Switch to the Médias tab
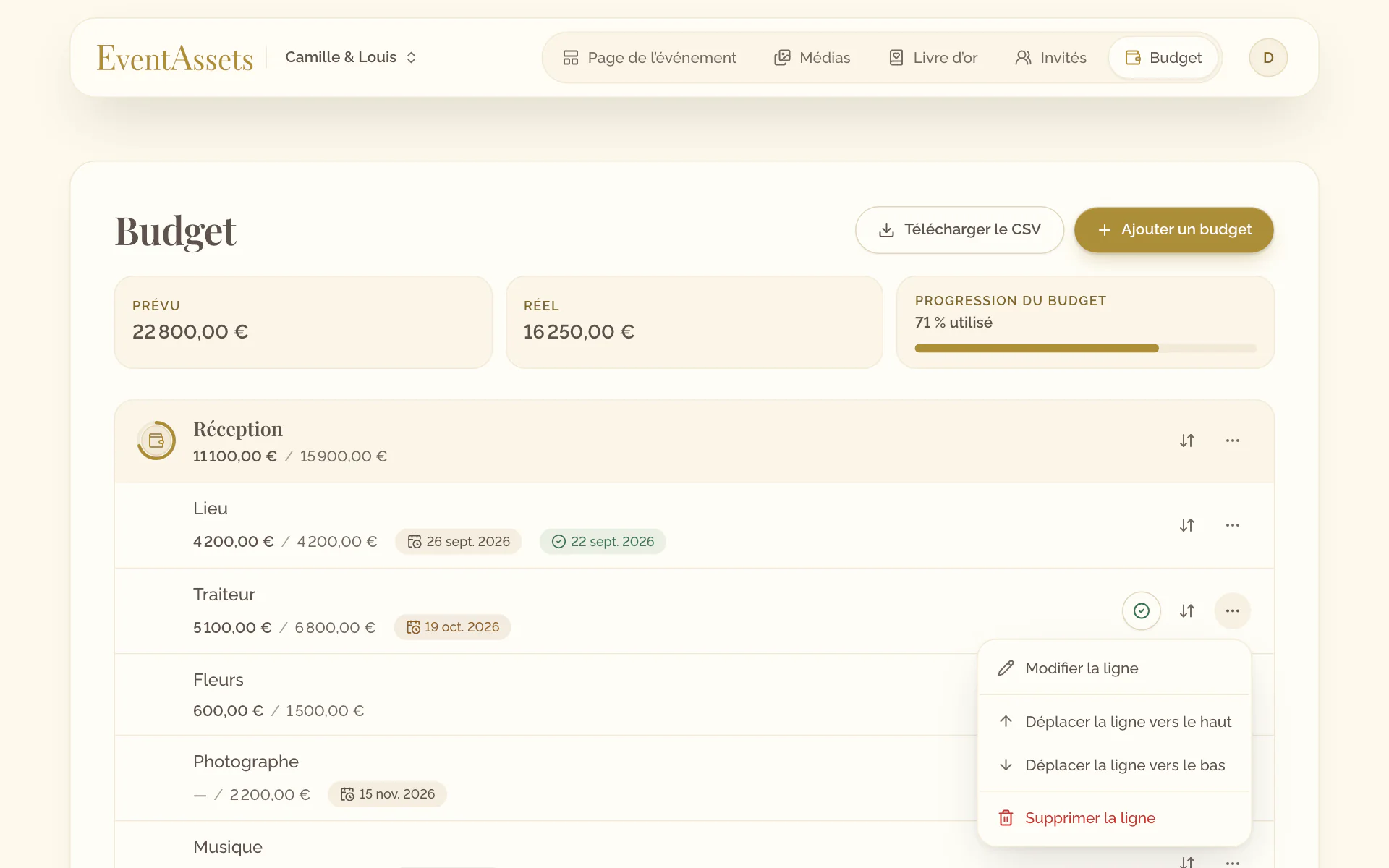The width and height of the screenshot is (1389, 868). click(812, 58)
